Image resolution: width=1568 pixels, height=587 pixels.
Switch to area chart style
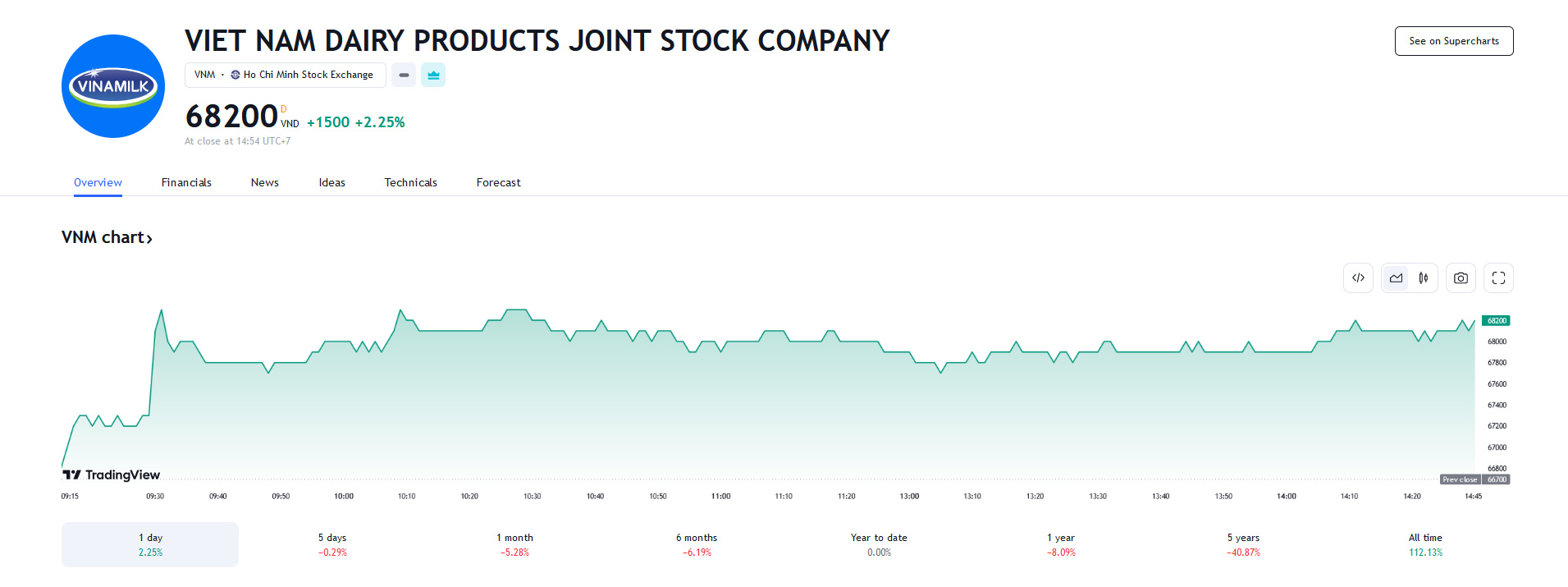[x=1396, y=278]
